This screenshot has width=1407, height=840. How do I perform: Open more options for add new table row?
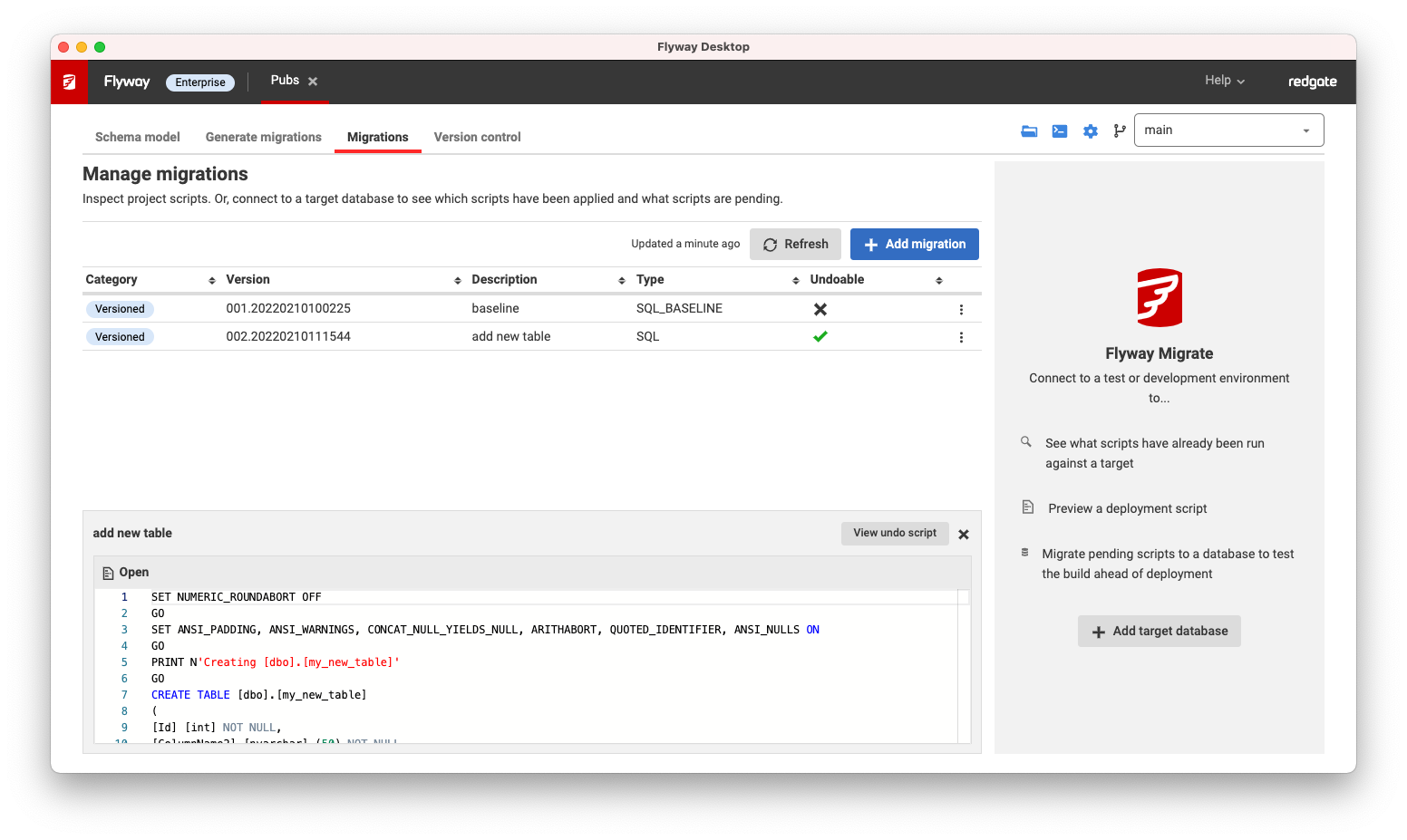point(961,337)
